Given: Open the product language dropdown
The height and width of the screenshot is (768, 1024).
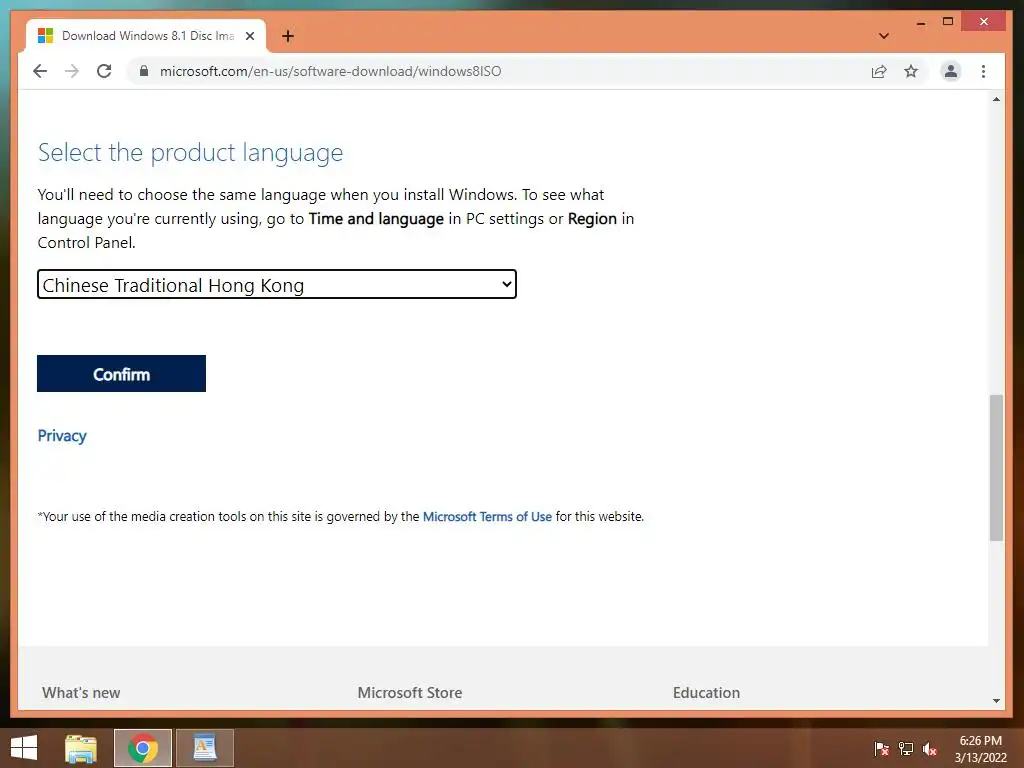Looking at the screenshot, I should pyautogui.click(x=277, y=285).
